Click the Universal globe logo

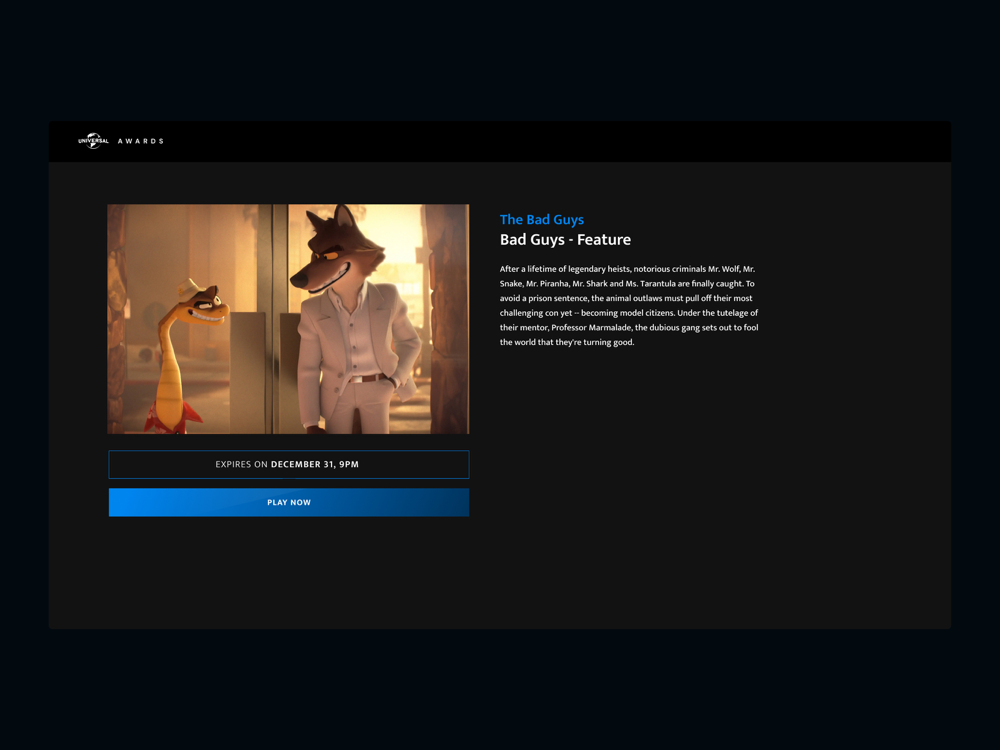coord(94,141)
